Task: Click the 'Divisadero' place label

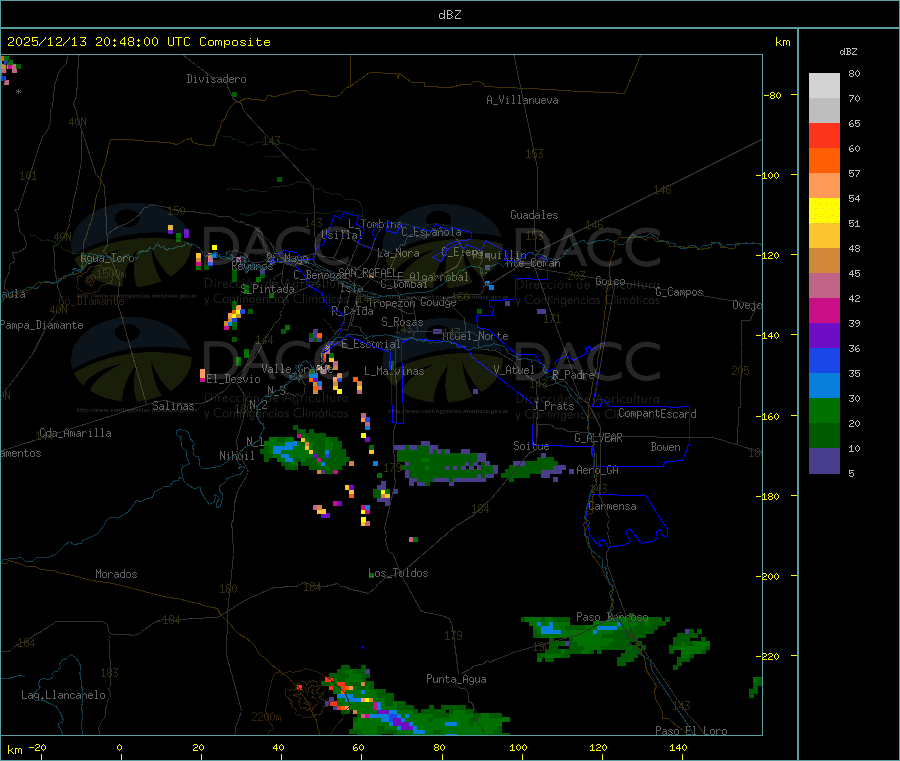Action: tap(216, 79)
